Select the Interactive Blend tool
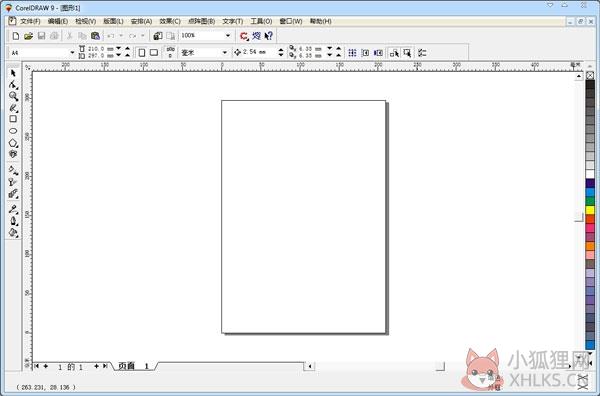Viewport: 600px width, 396px height. point(13,194)
